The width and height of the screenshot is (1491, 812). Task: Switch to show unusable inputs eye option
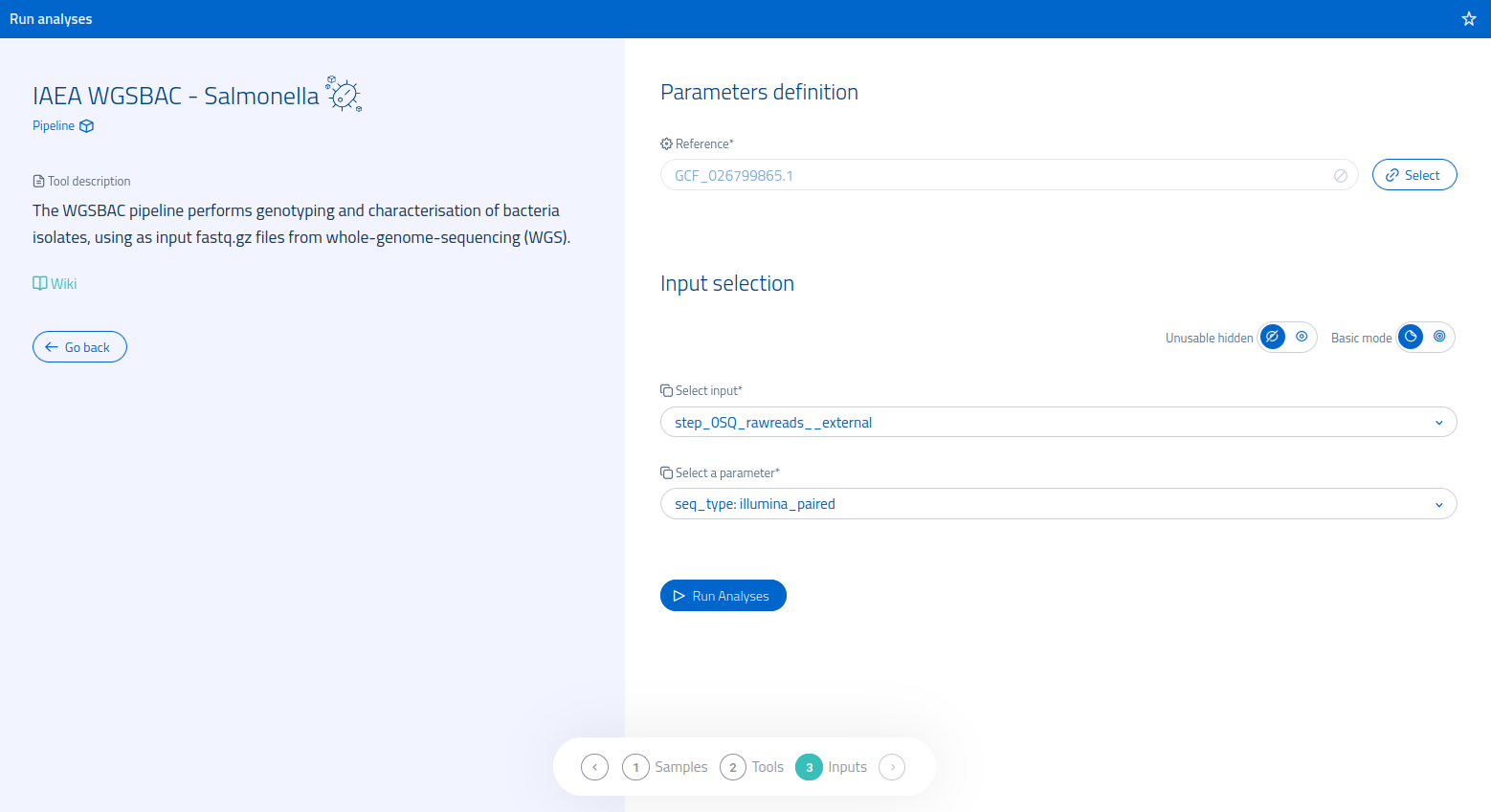pos(1302,337)
